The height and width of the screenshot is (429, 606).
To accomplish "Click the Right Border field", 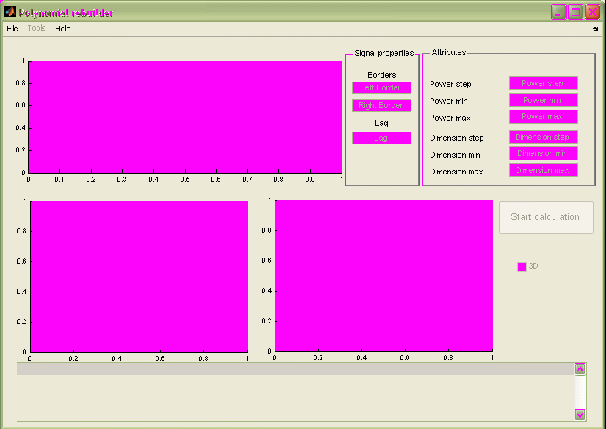I will [x=381, y=105].
